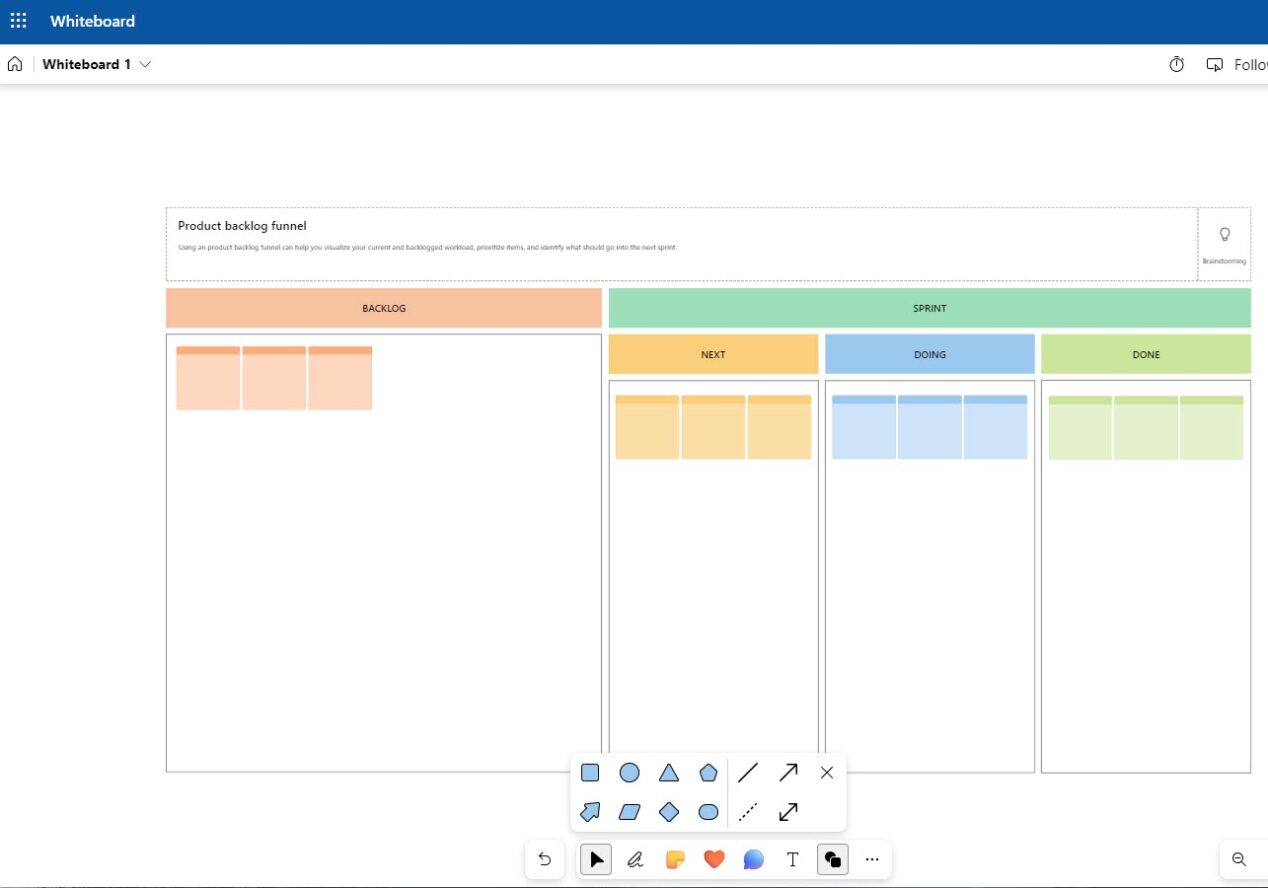Add a reaction with the heart icon

714,859
